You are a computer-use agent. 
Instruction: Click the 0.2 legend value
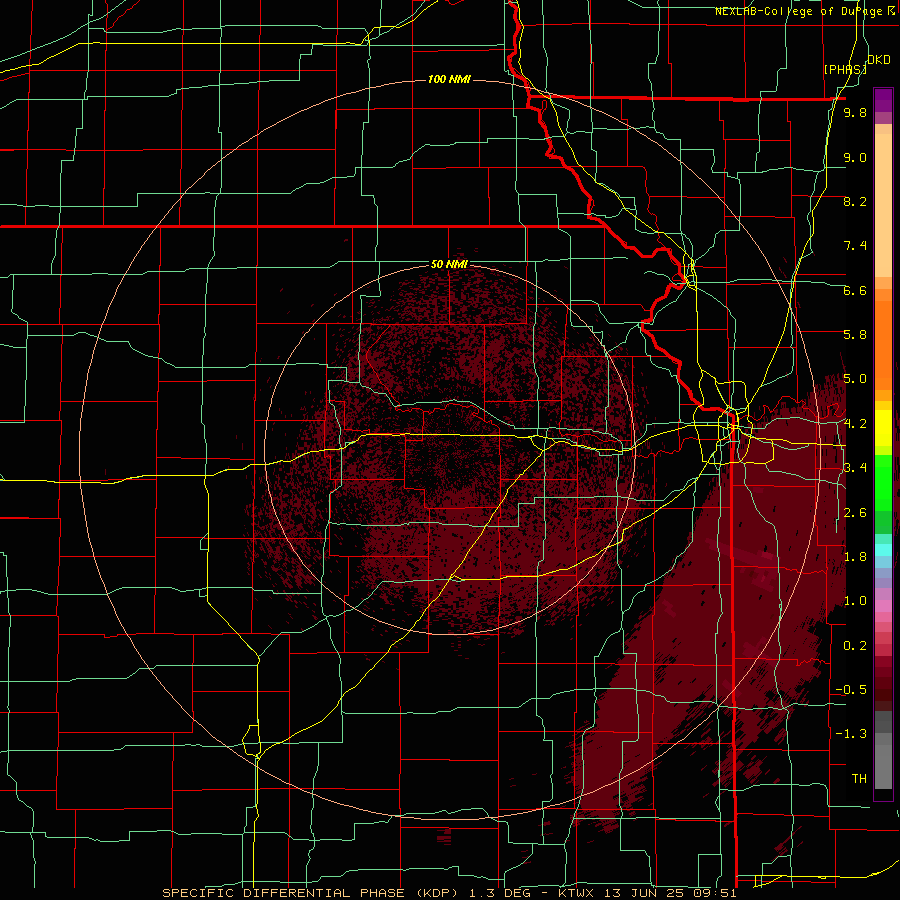point(855,646)
